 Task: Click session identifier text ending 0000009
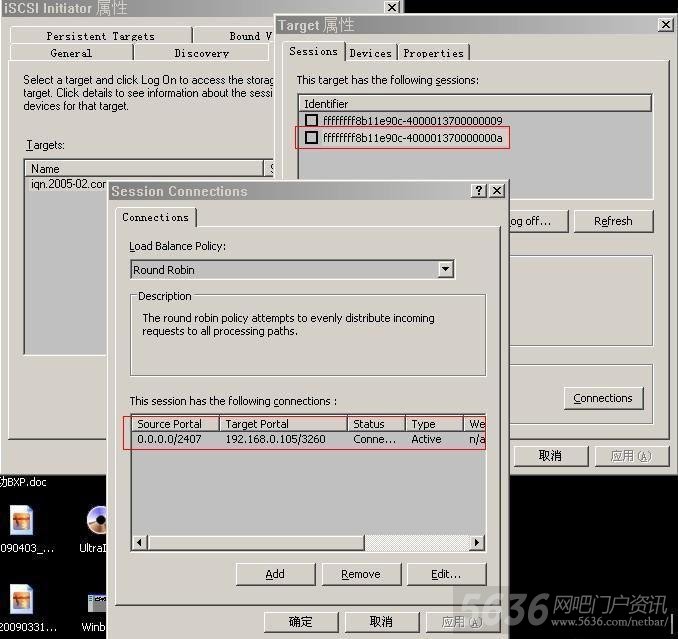point(413,120)
